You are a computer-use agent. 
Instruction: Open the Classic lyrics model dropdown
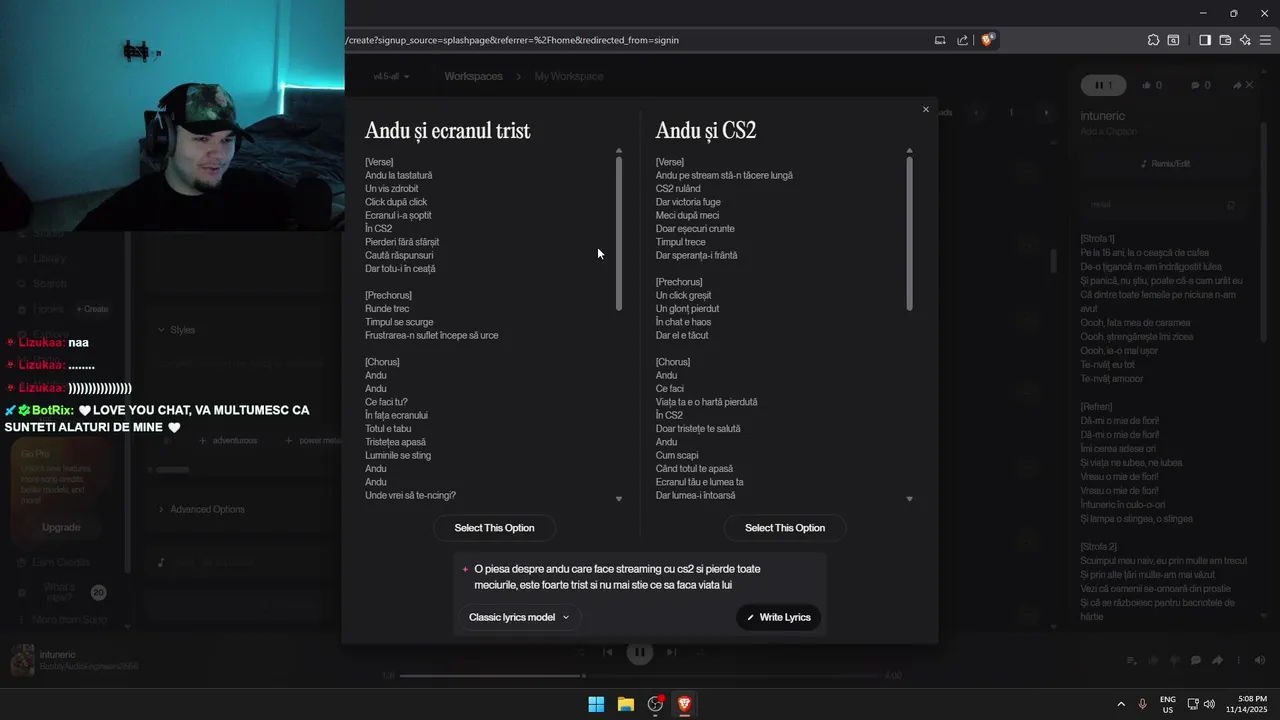(x=519, y=617)
